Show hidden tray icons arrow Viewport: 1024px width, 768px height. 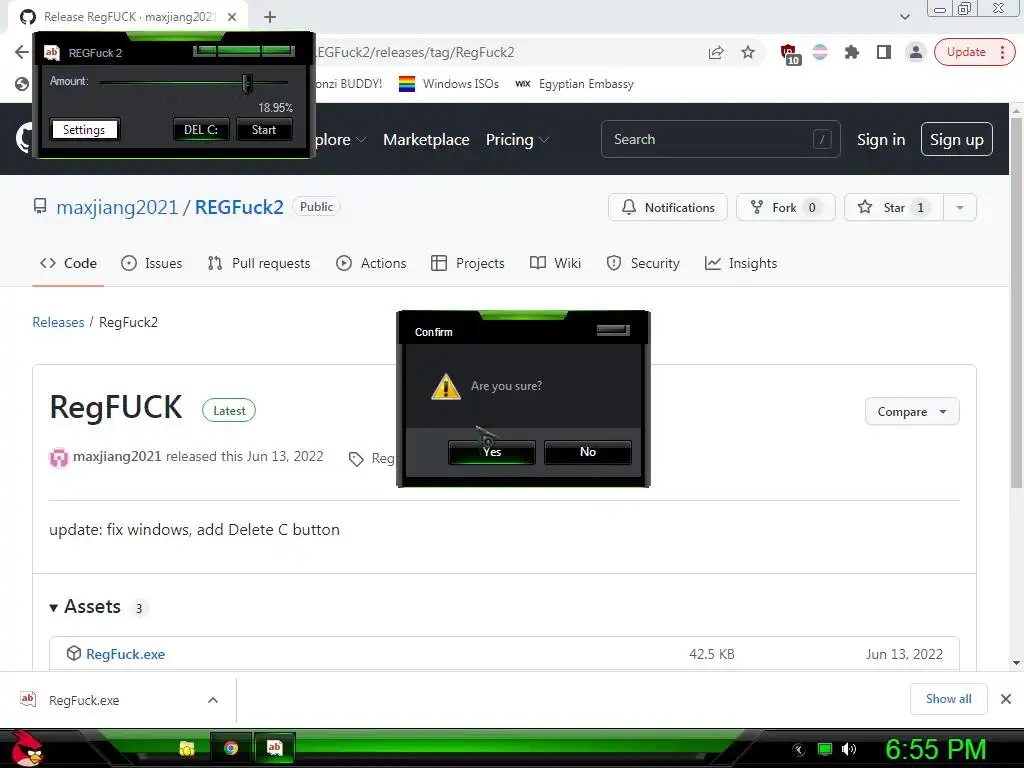[x=799, y=750]
